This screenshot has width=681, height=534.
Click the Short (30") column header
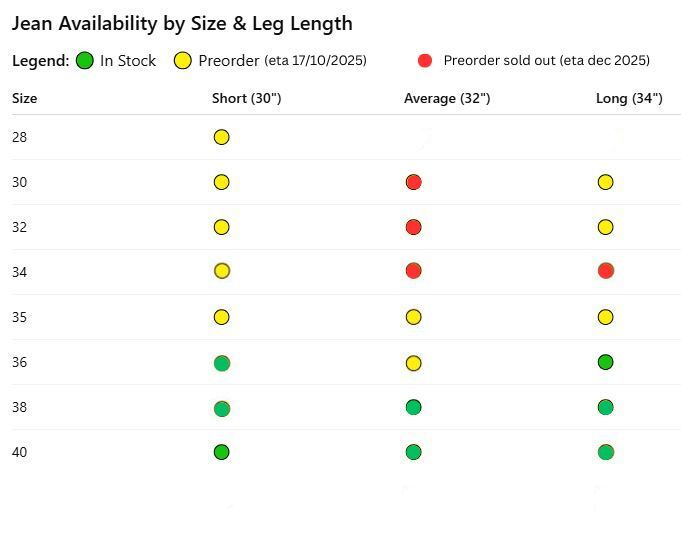(246, 98)
